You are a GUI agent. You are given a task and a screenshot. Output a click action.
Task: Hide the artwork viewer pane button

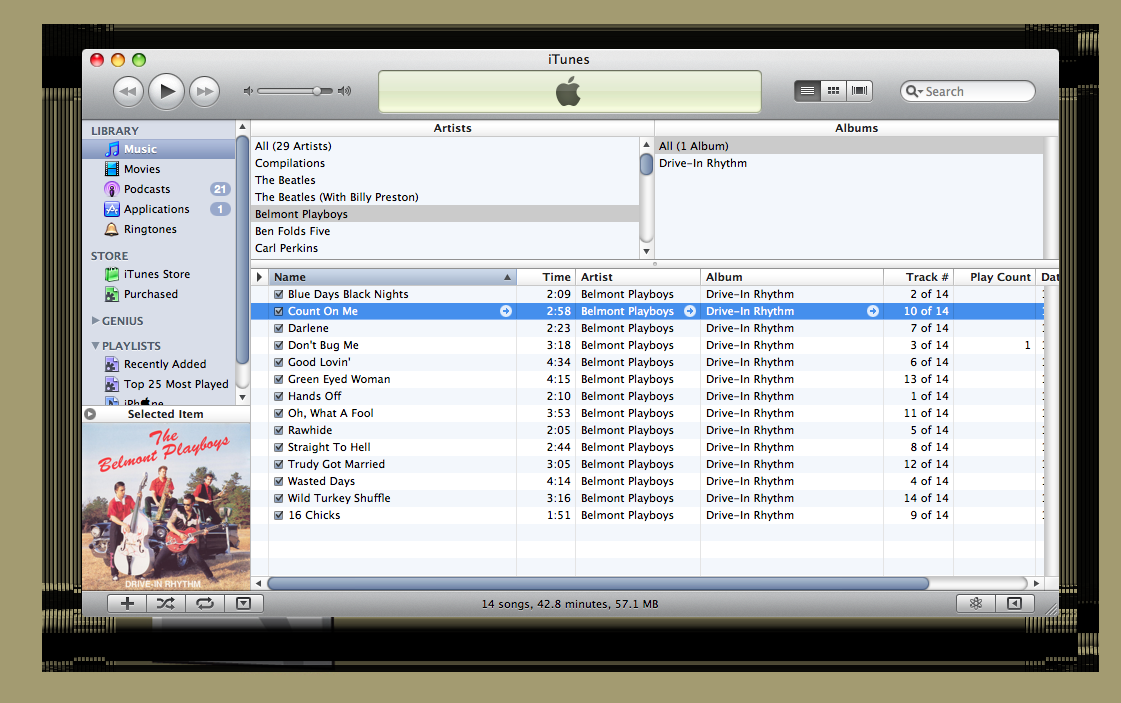244,604
